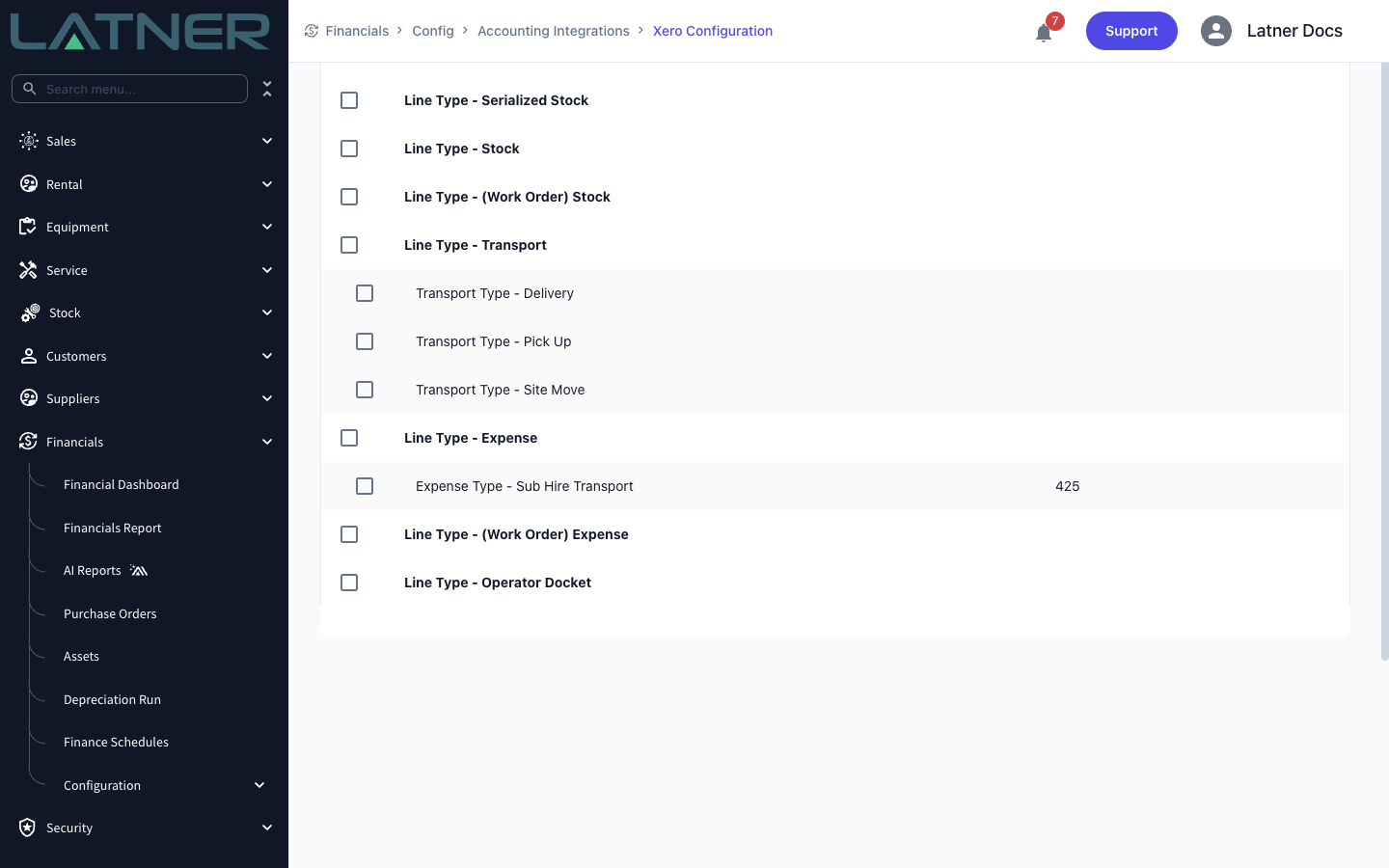Click the user avatar icon
This screenshot has width=1389, height=868.
tap(1216, 31)
